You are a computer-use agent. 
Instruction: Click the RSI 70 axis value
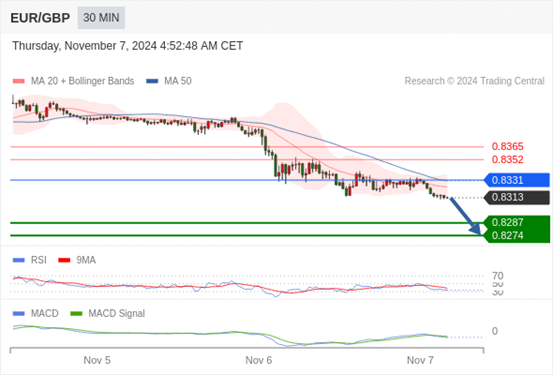498,276
